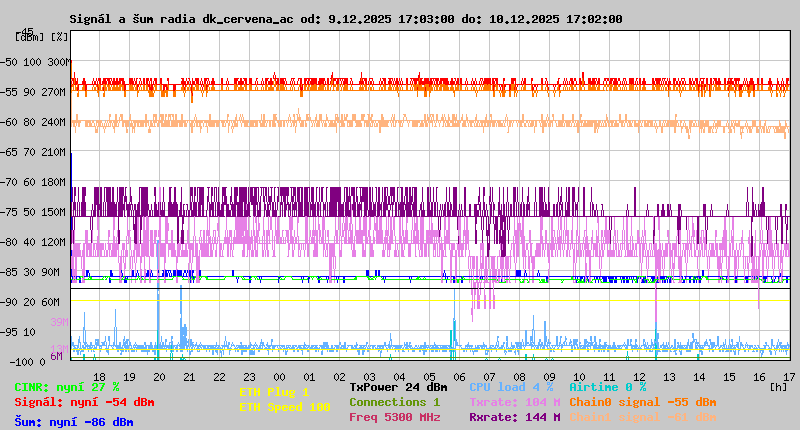Select the red Signál -54 dBm legend entry
The height and width of the screenshot is (430, 800).
click(84, 402)
